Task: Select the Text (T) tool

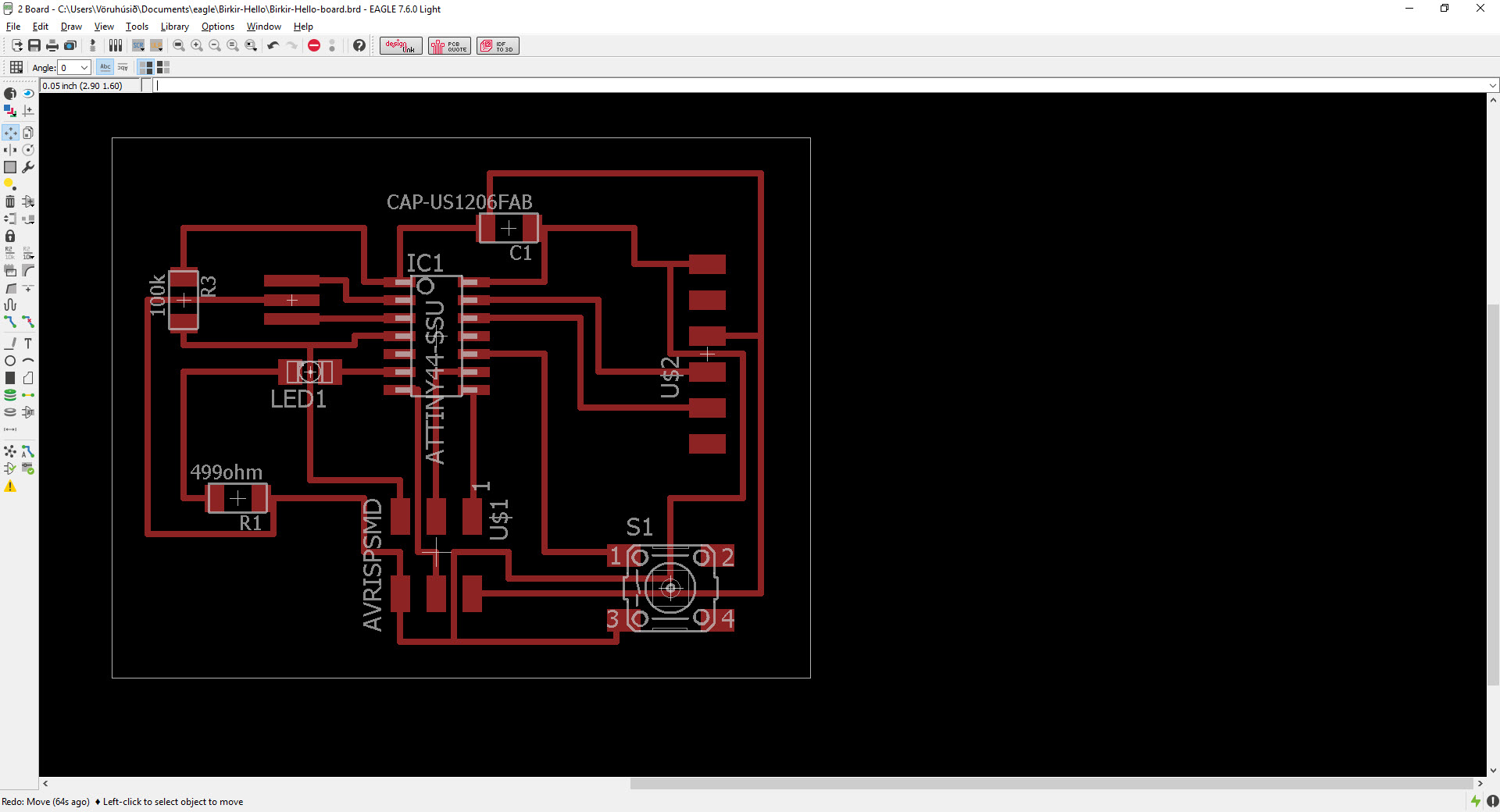Action: click(28, 344)
